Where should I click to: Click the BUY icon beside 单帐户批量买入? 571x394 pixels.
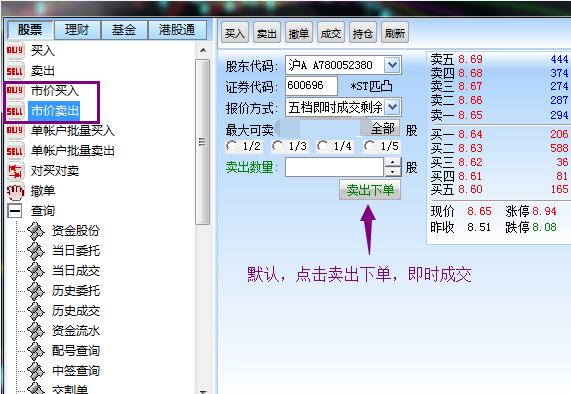tap(15, 131)
